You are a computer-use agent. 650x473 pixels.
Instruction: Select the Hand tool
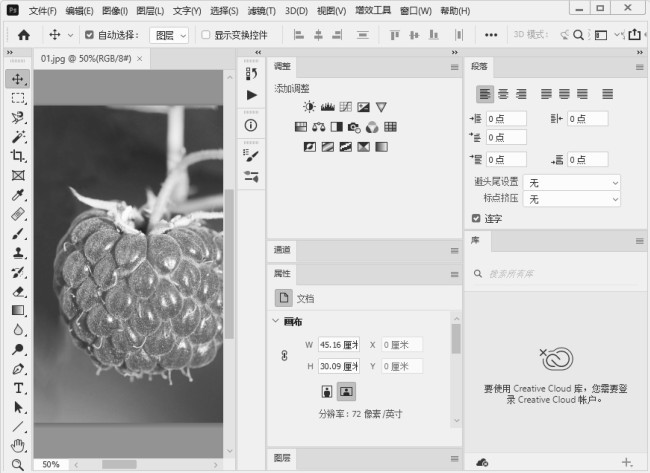pos(17,446)
